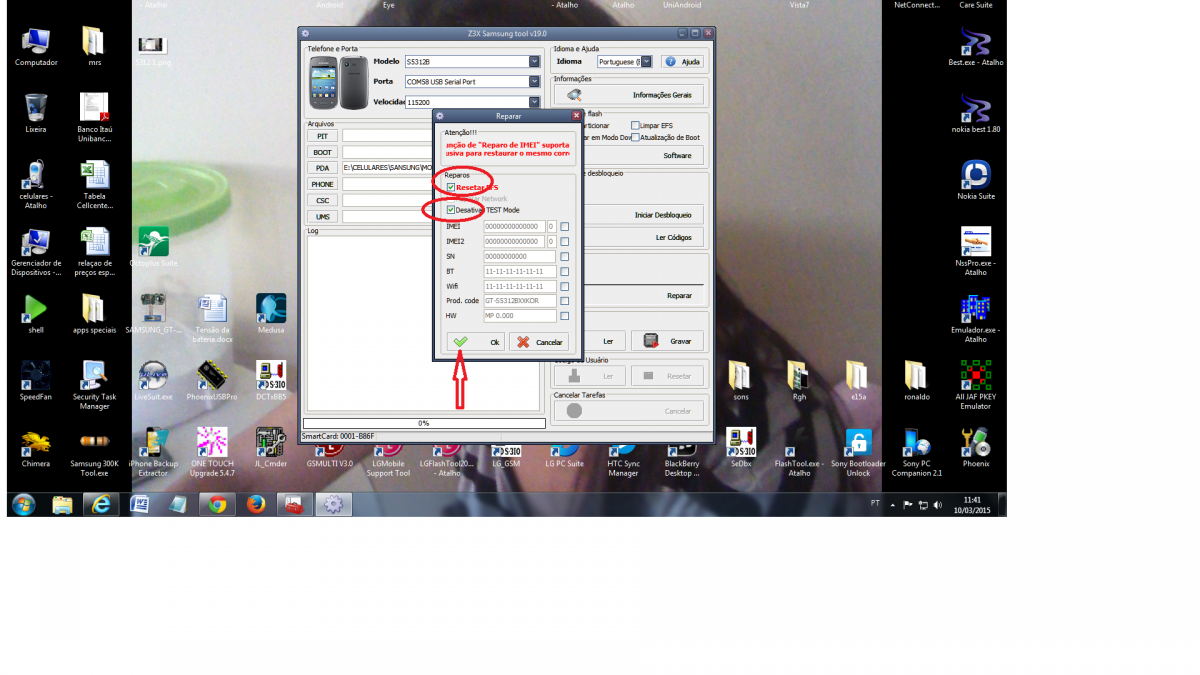Tick the Atualização de Boot checkbox
This screenshot has height=675, width=1200.
pyautogui.click(x=635, y=137)
